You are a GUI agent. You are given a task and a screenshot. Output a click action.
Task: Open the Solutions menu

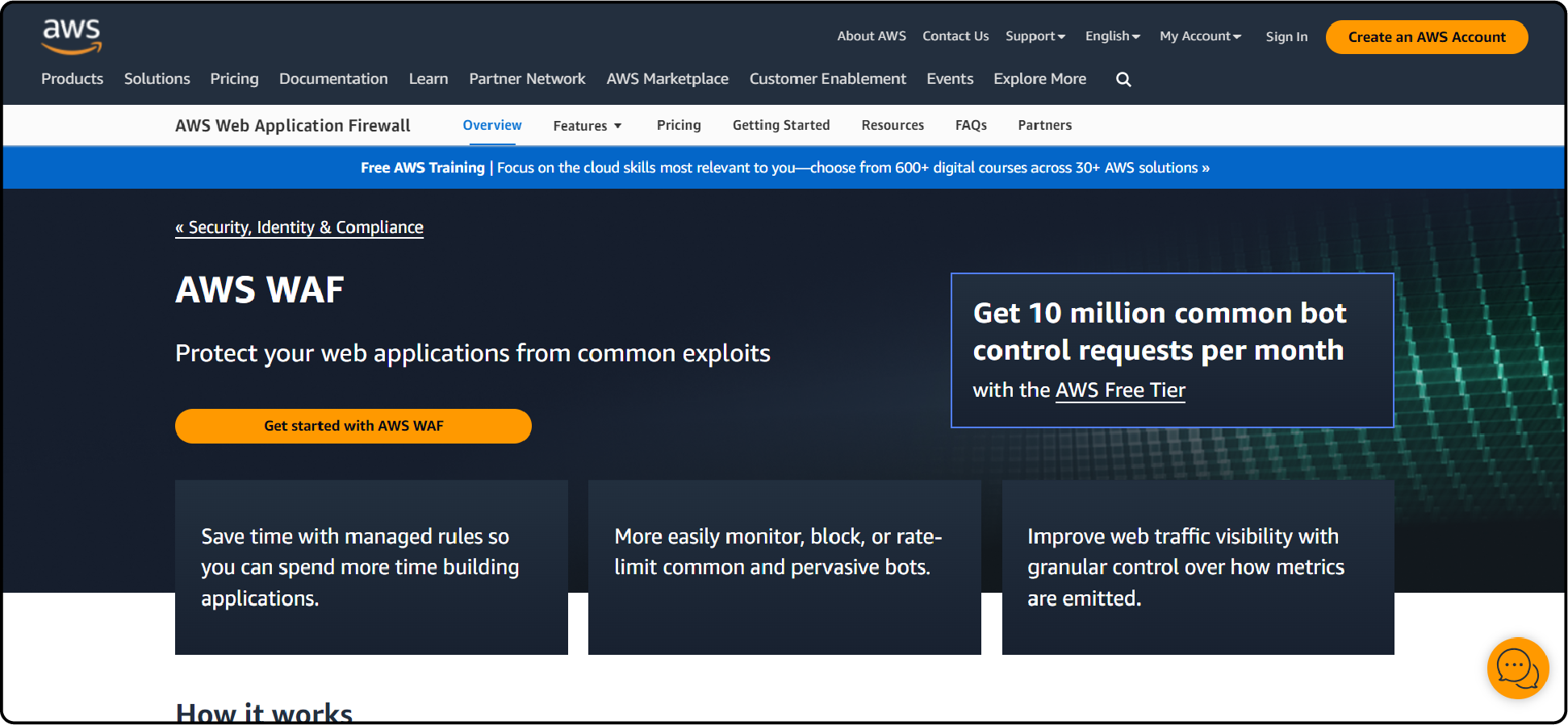coord(157,79)
